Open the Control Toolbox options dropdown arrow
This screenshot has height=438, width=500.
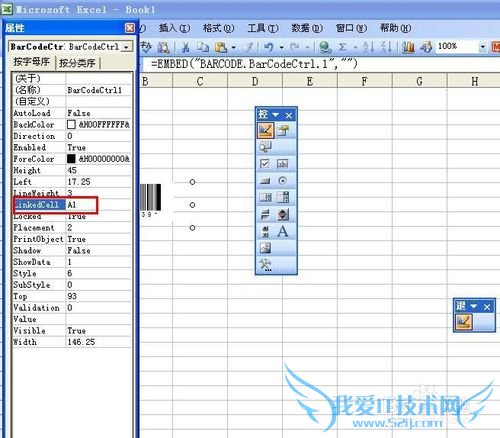coord(275,115)
